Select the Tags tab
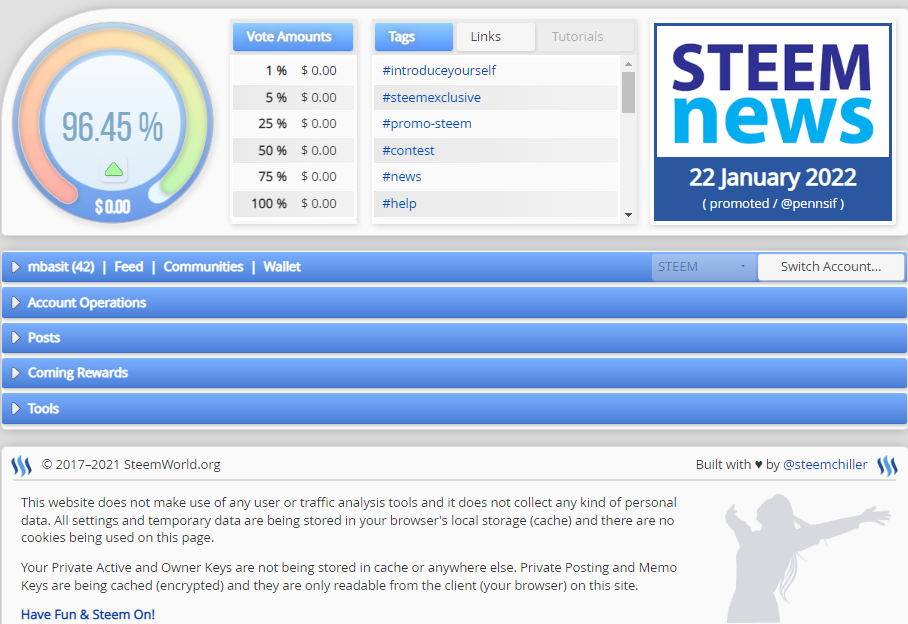This screenshot has width=908, height=624. 413,36
